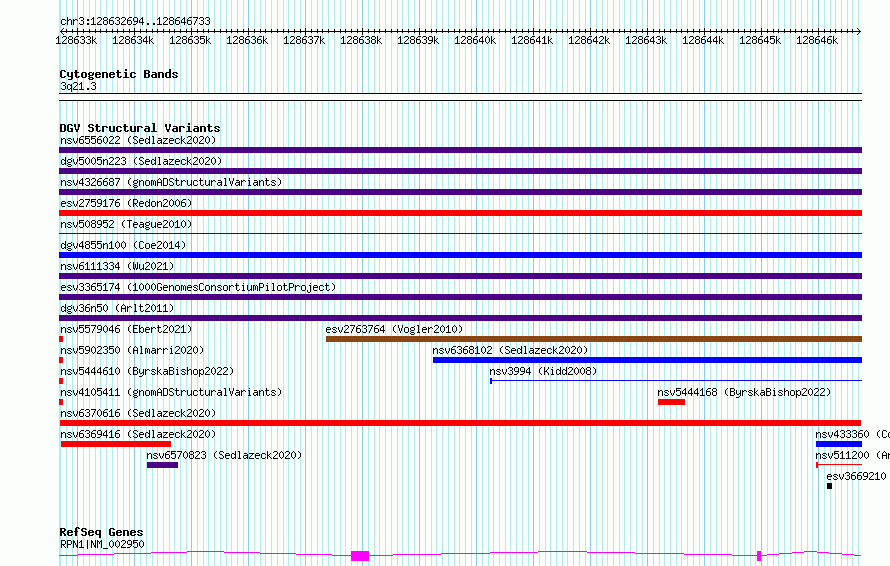Open the dgv4855n100 (Coe2014) label
The height and width of the screenshot is (566, 890).
pos(123,245)
